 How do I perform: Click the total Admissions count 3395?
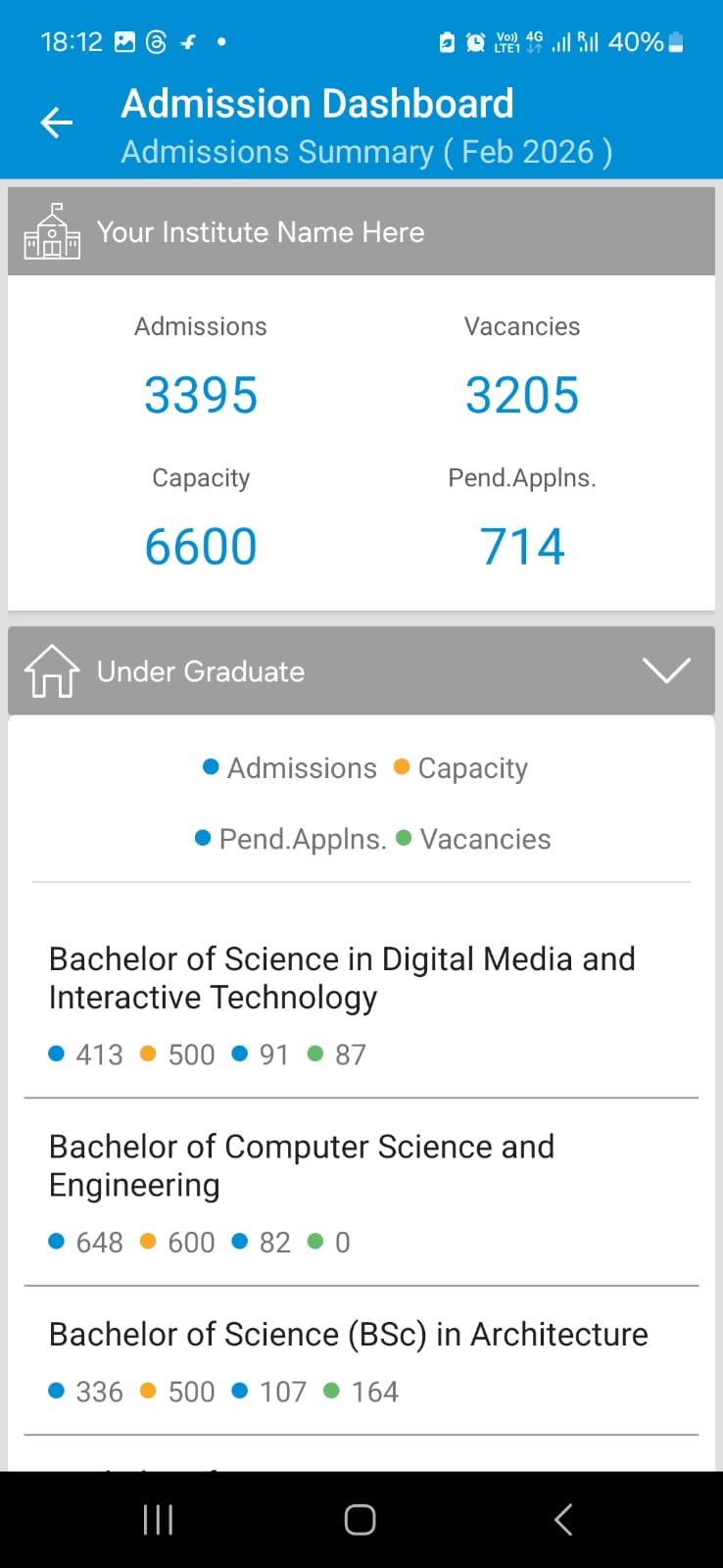tap(201, 395)
